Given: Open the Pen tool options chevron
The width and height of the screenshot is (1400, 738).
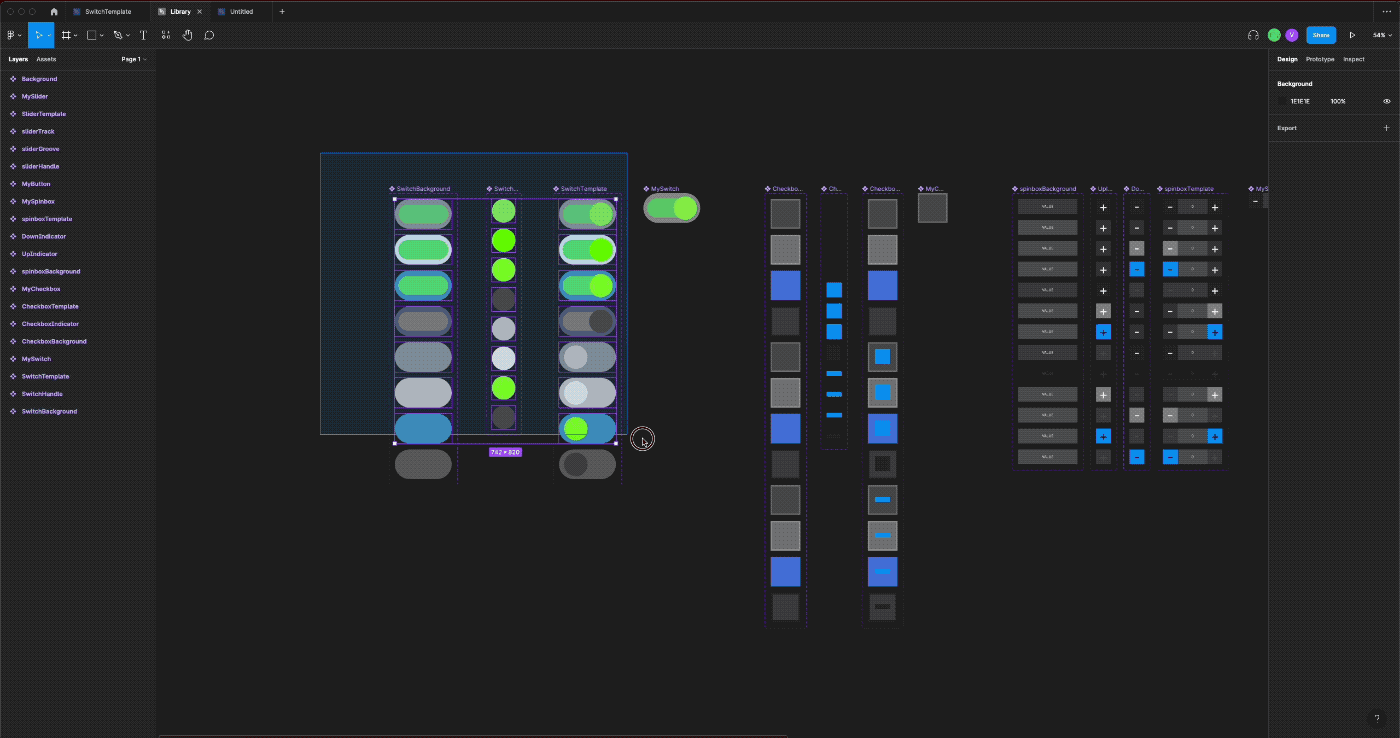Looking at the screenshot, I should [128, 36].
